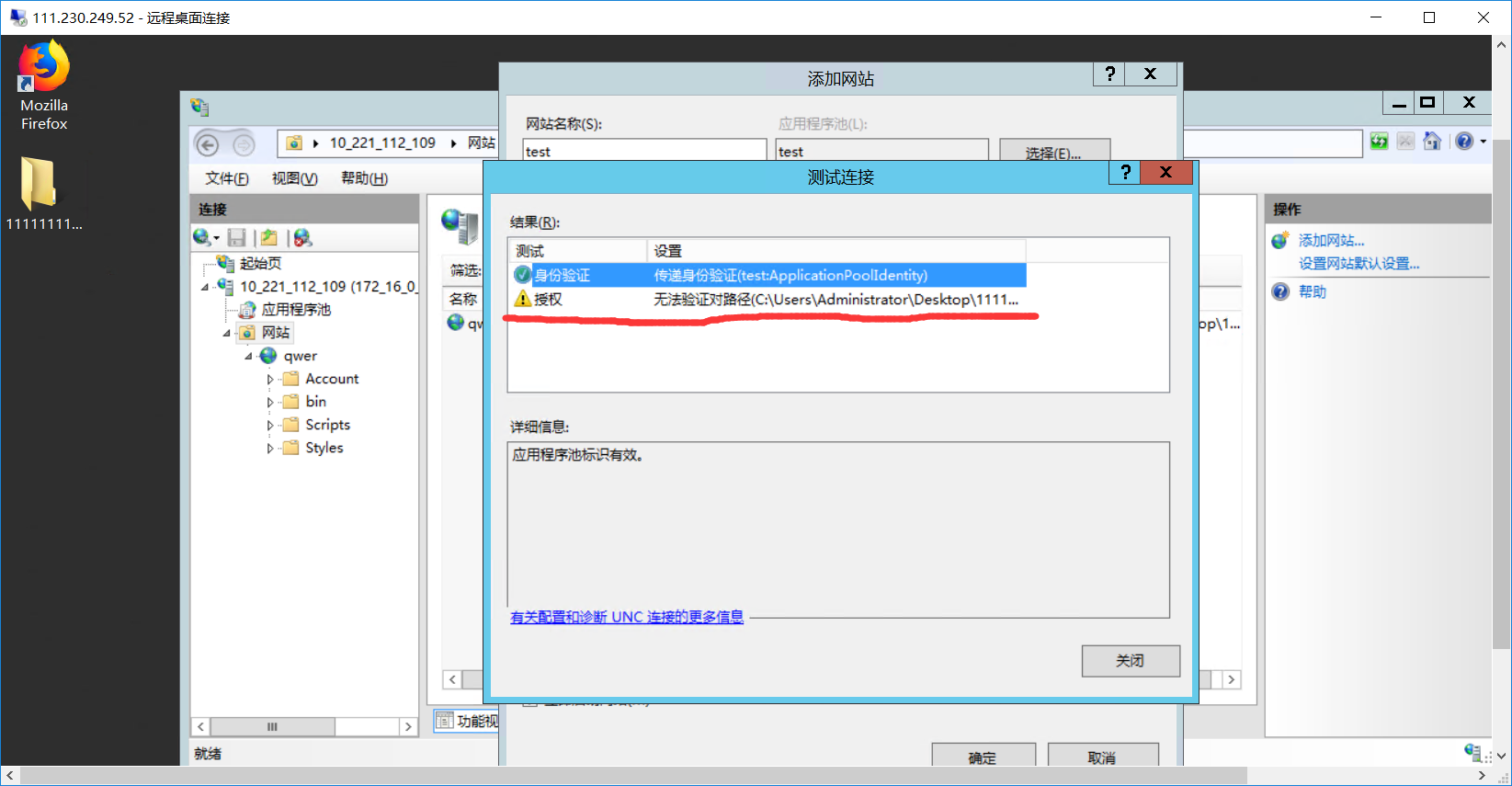Image resolution: width=1512 pixels, height=786 pixels.
Task: Click the home icon in top-right toolbar
Action: click(1432, 142)
